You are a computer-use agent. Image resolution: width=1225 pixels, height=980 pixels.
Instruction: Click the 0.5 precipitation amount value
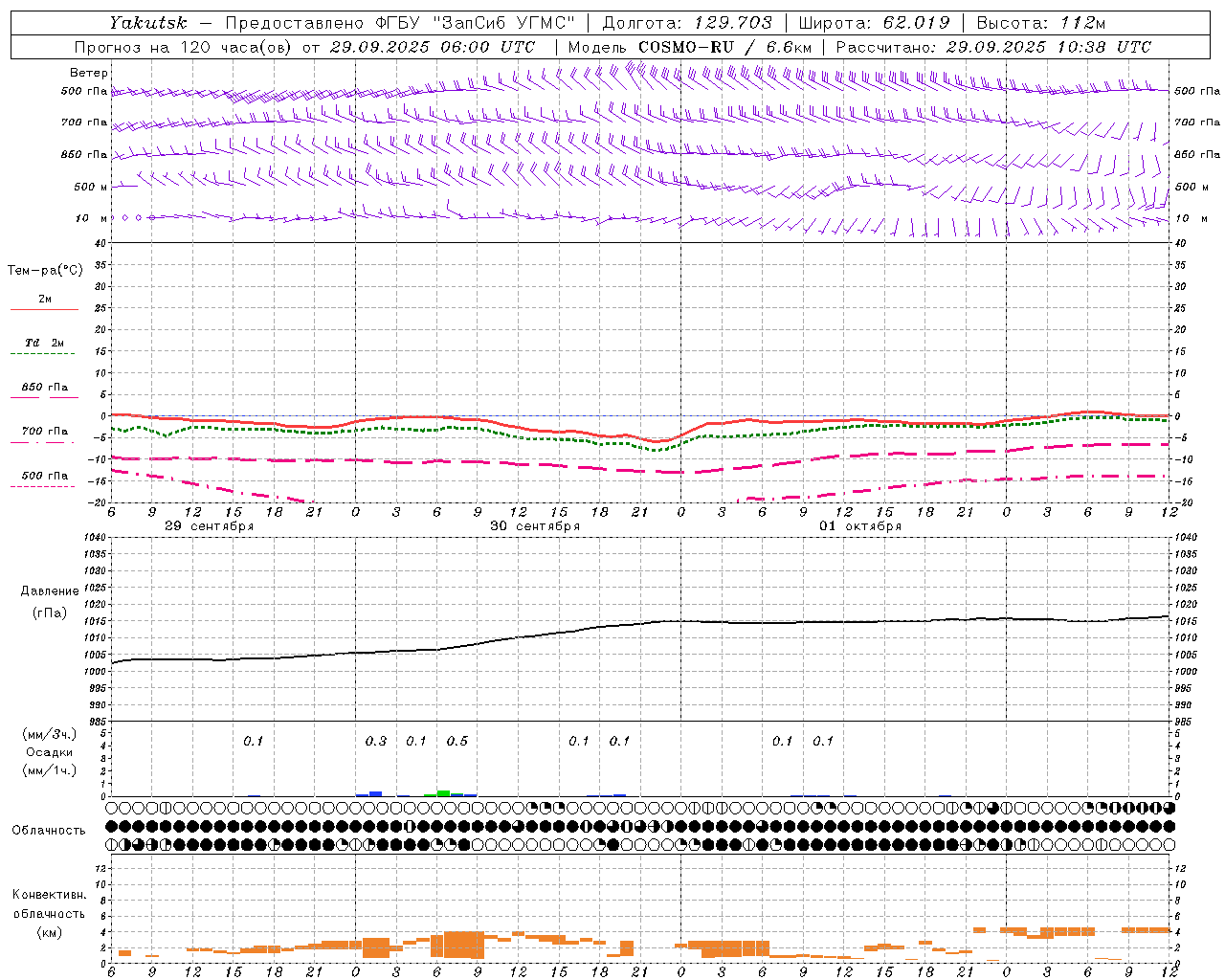point(457,741)
